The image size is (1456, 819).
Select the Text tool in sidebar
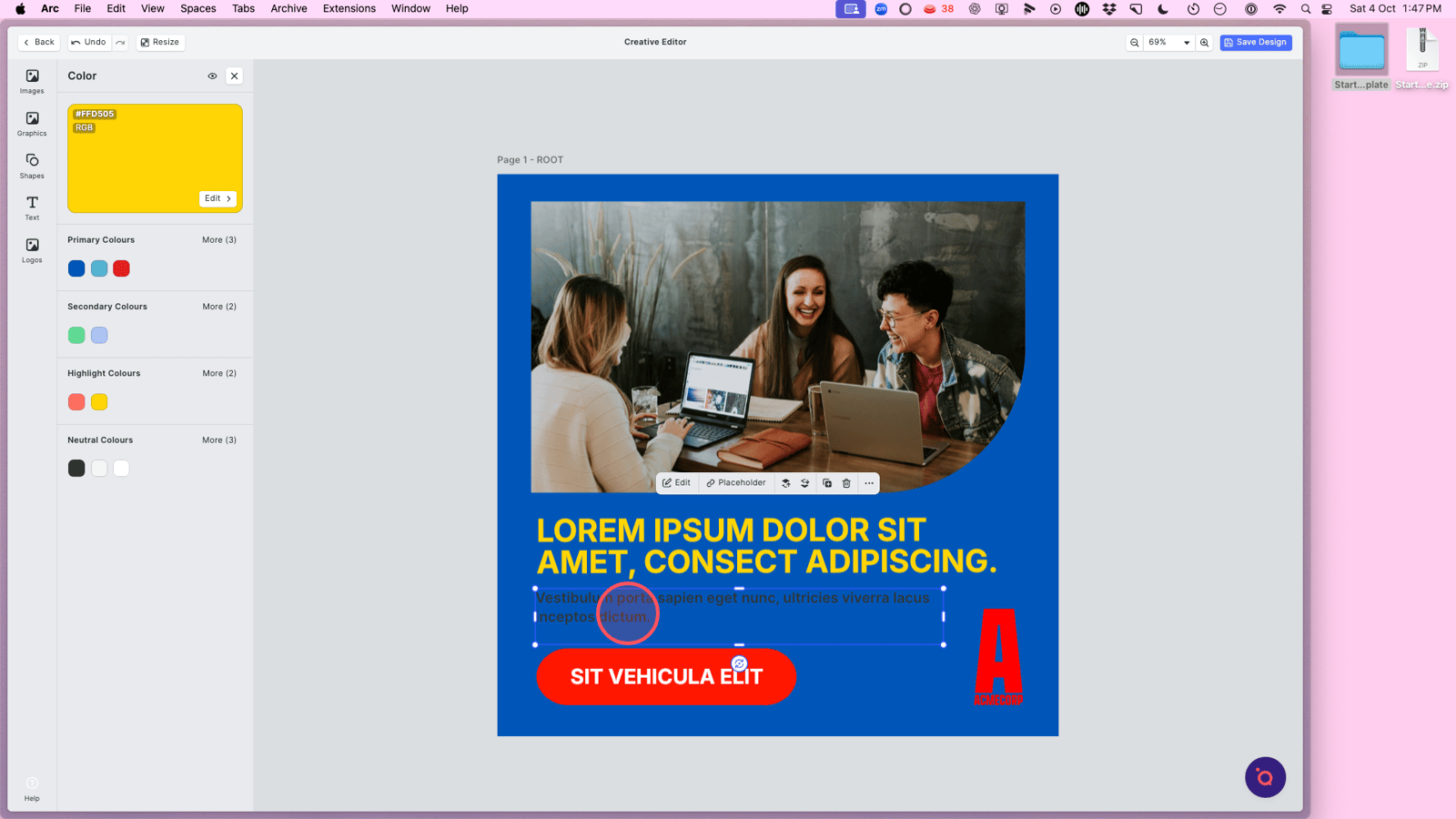32,207
